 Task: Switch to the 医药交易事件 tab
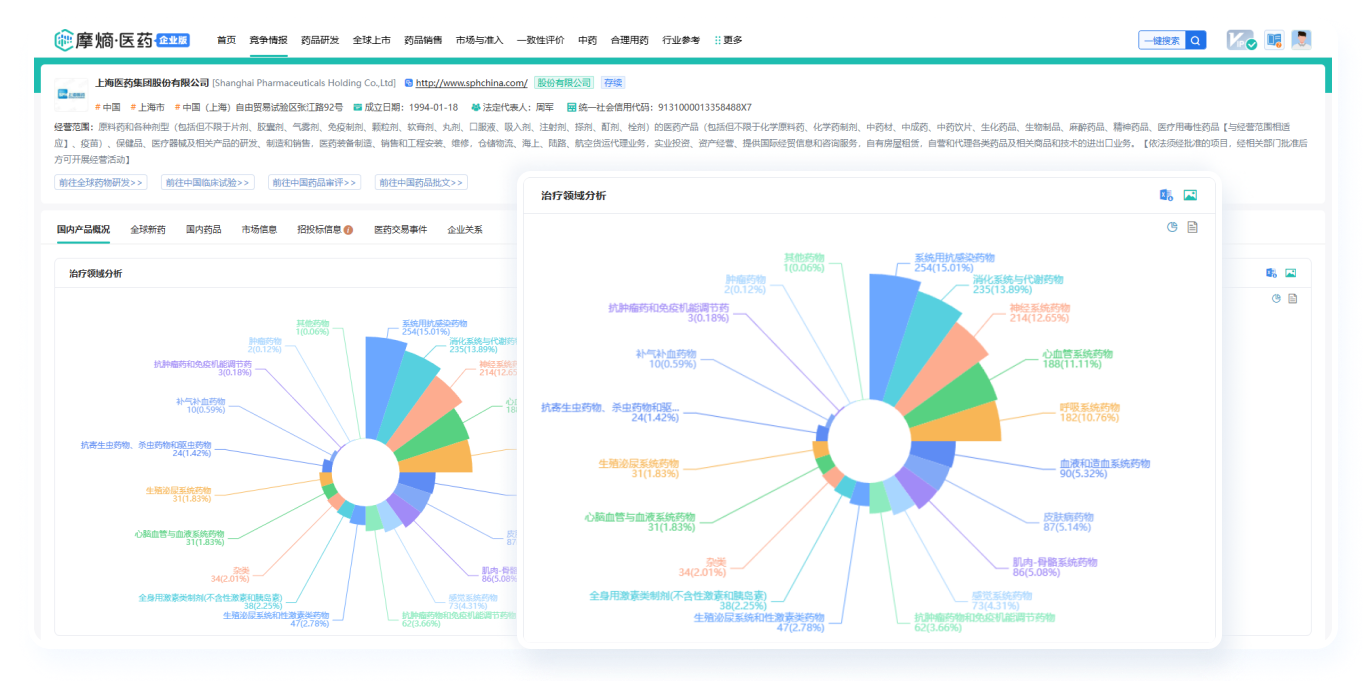pos(400,230)
